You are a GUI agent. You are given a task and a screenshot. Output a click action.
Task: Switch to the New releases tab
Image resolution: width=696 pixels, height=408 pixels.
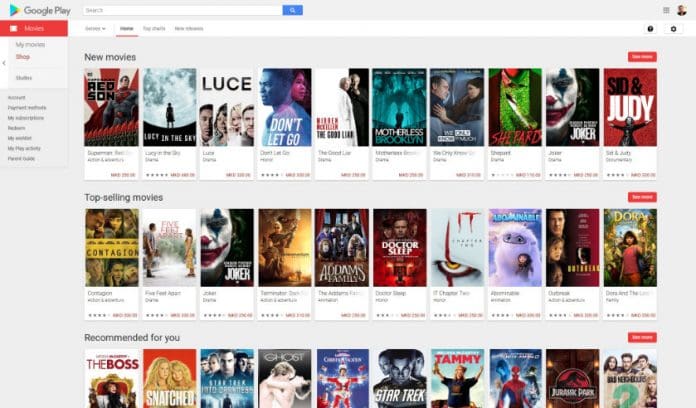pyautogui.click(x=188, y=29)
